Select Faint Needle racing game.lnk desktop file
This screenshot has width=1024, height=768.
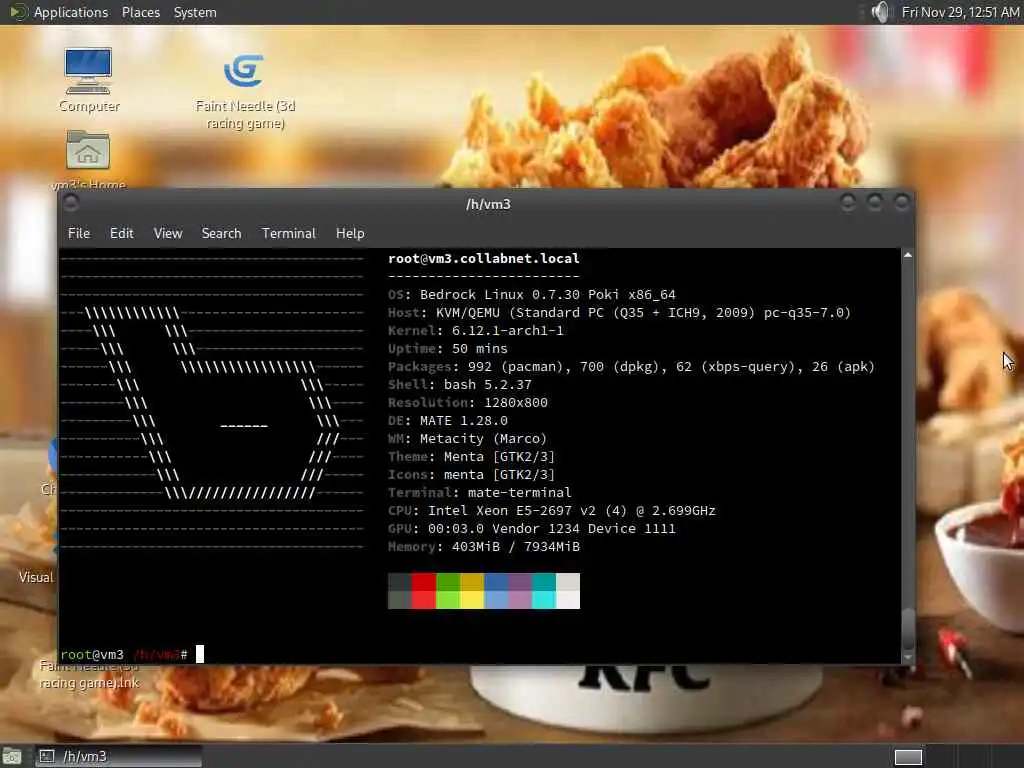(x=89, y=675)
